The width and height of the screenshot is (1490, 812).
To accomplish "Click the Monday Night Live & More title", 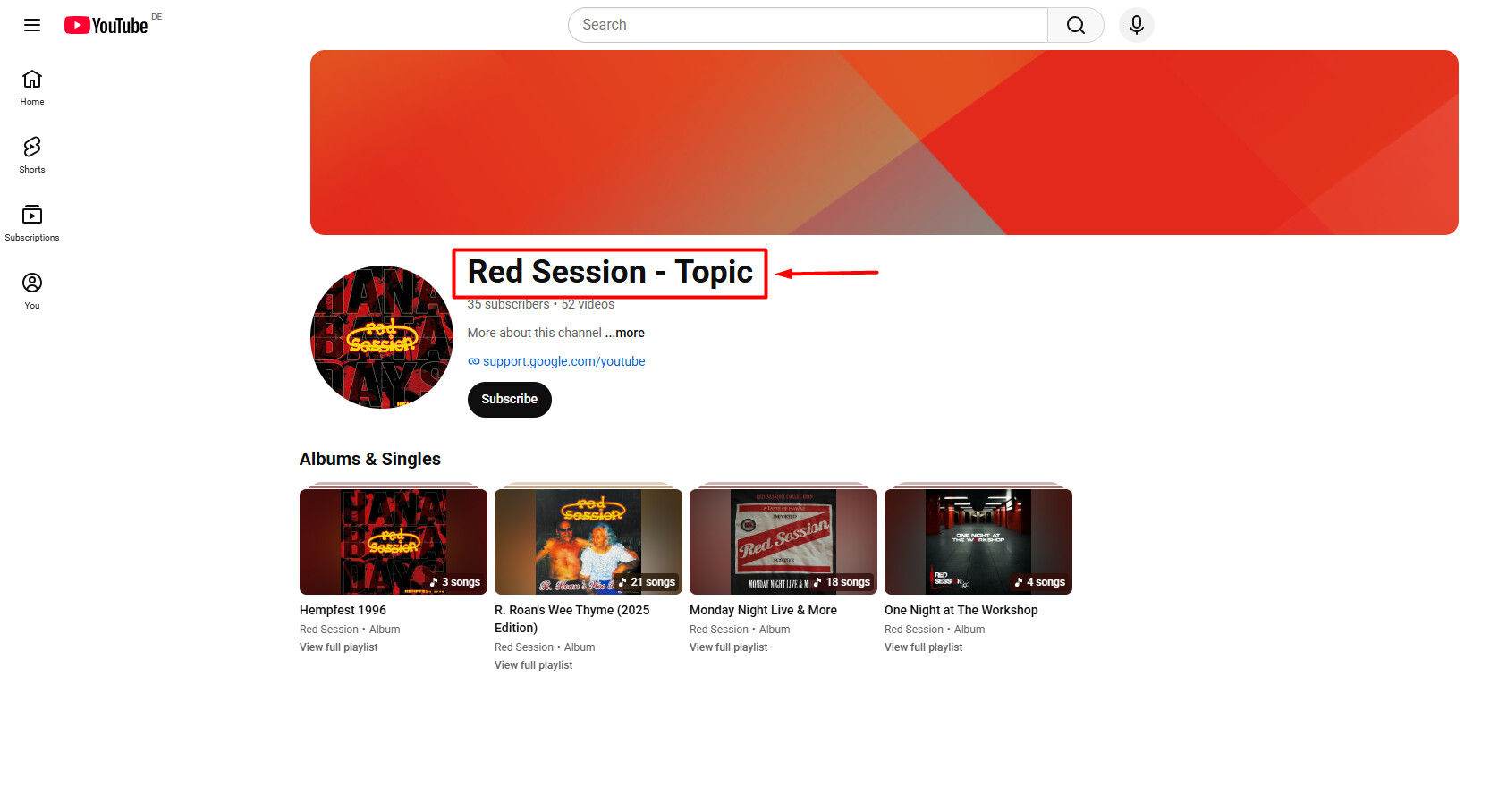I will (764, 610).
